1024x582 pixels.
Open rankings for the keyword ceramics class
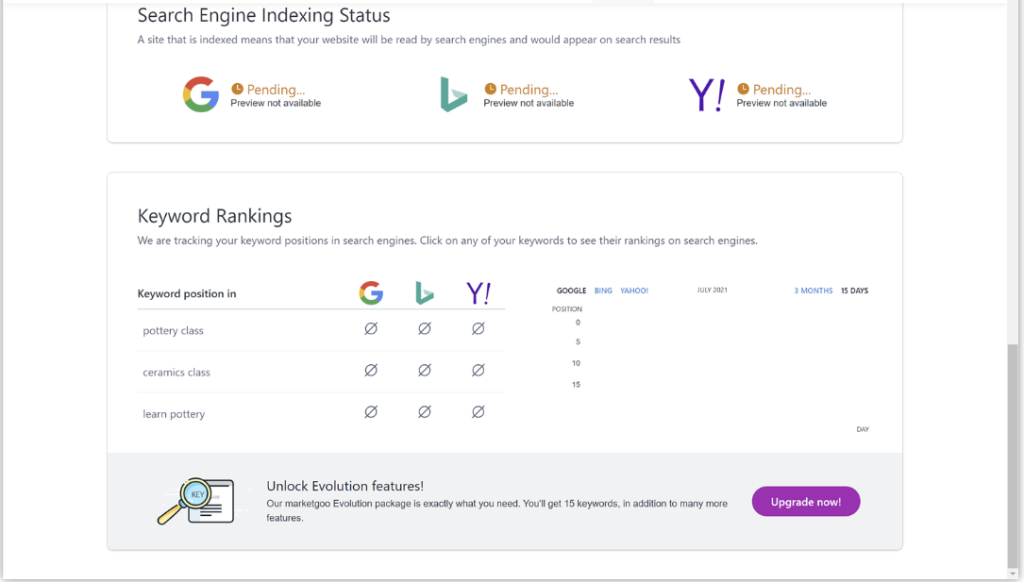(x=176, y=370)
